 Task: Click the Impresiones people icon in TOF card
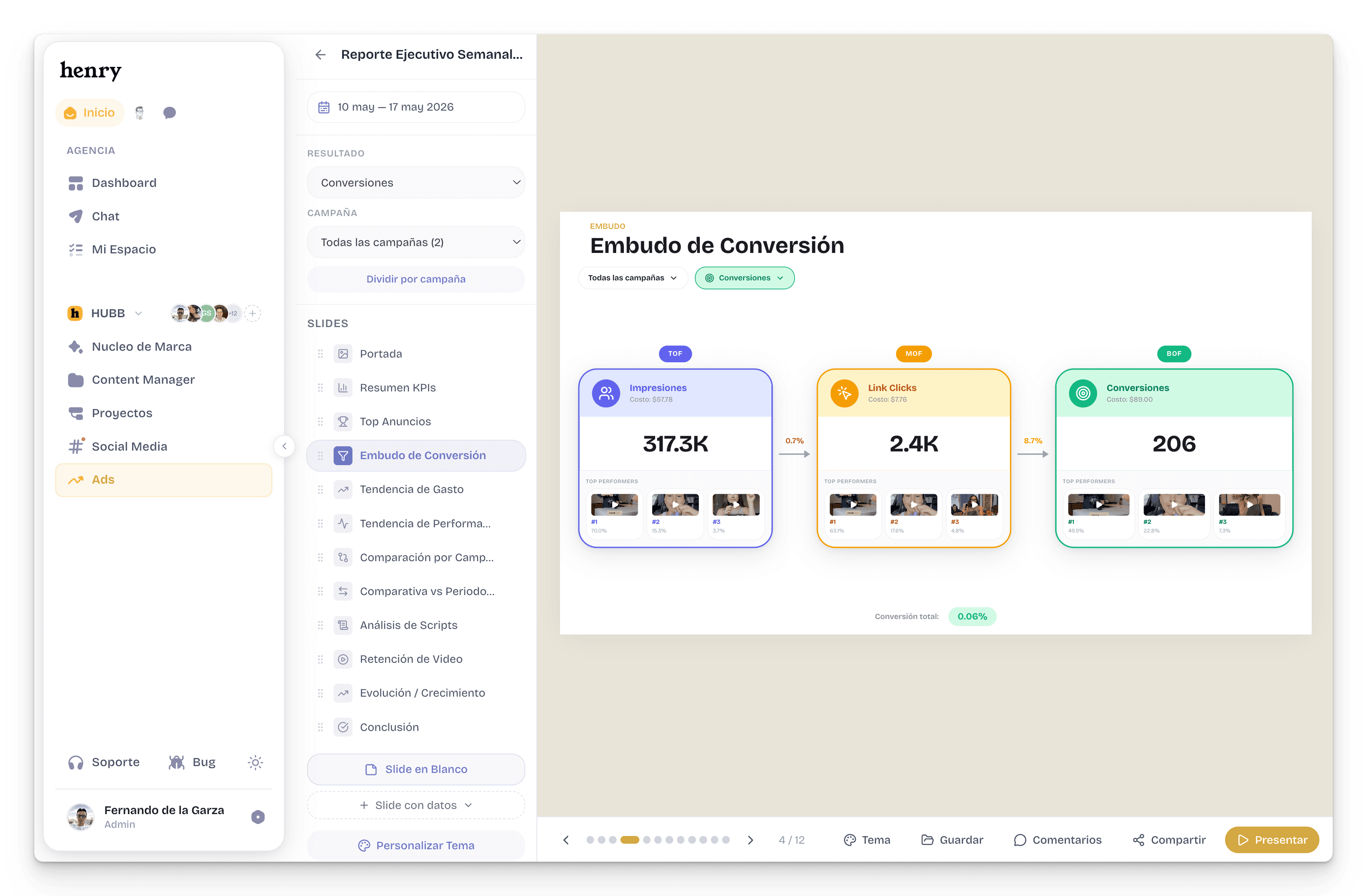606,394
